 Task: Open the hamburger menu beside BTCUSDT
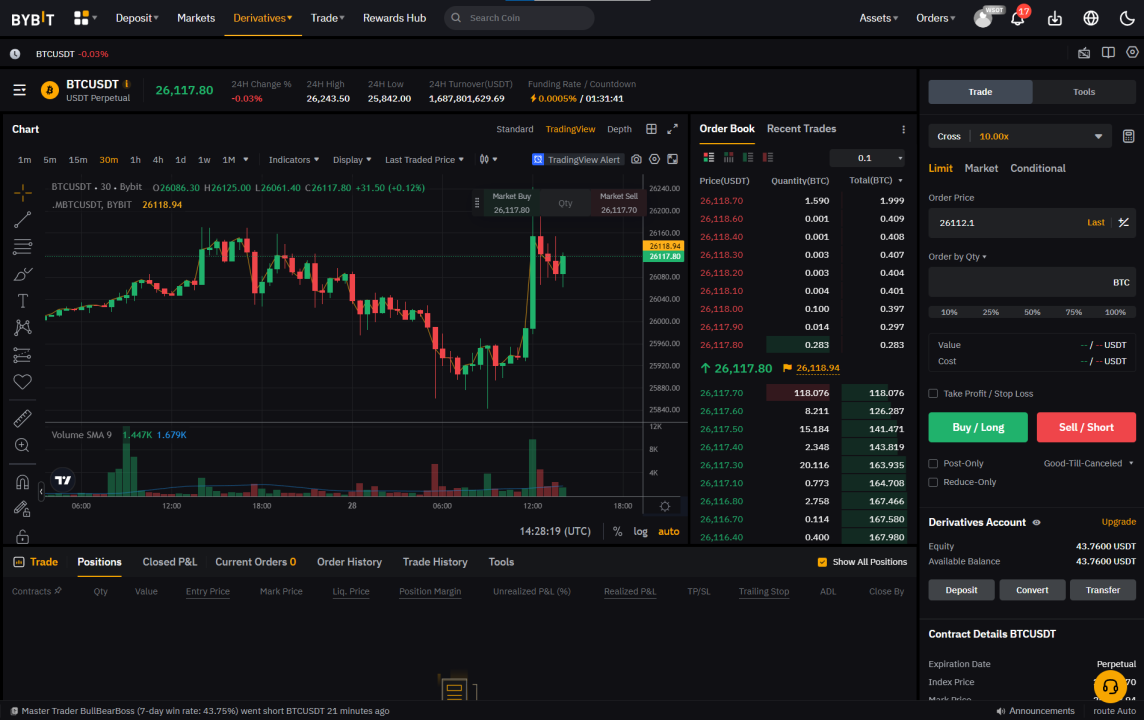[x=20, y=90]
